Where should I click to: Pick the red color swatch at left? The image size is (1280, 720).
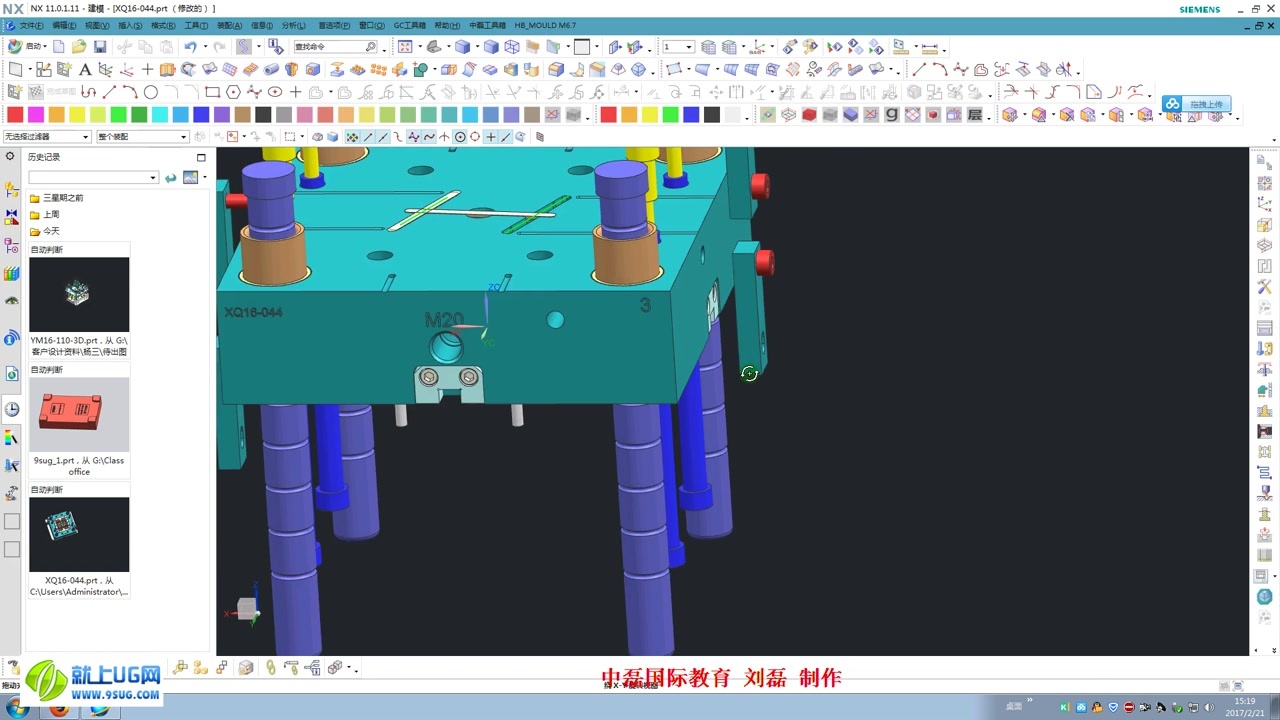[x=15, y=115]
